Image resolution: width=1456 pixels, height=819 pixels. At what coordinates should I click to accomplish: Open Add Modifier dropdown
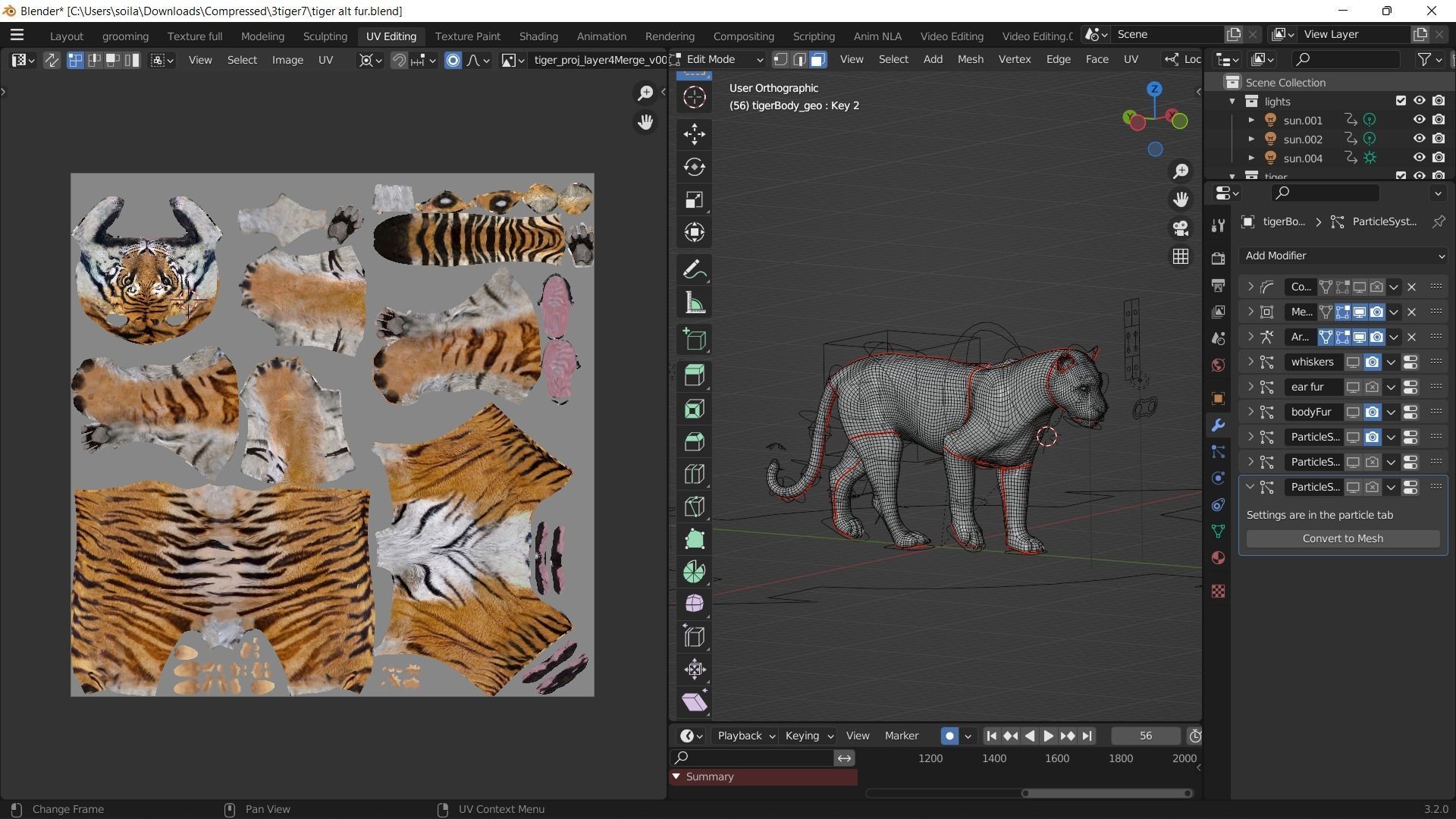[1343, 256]
